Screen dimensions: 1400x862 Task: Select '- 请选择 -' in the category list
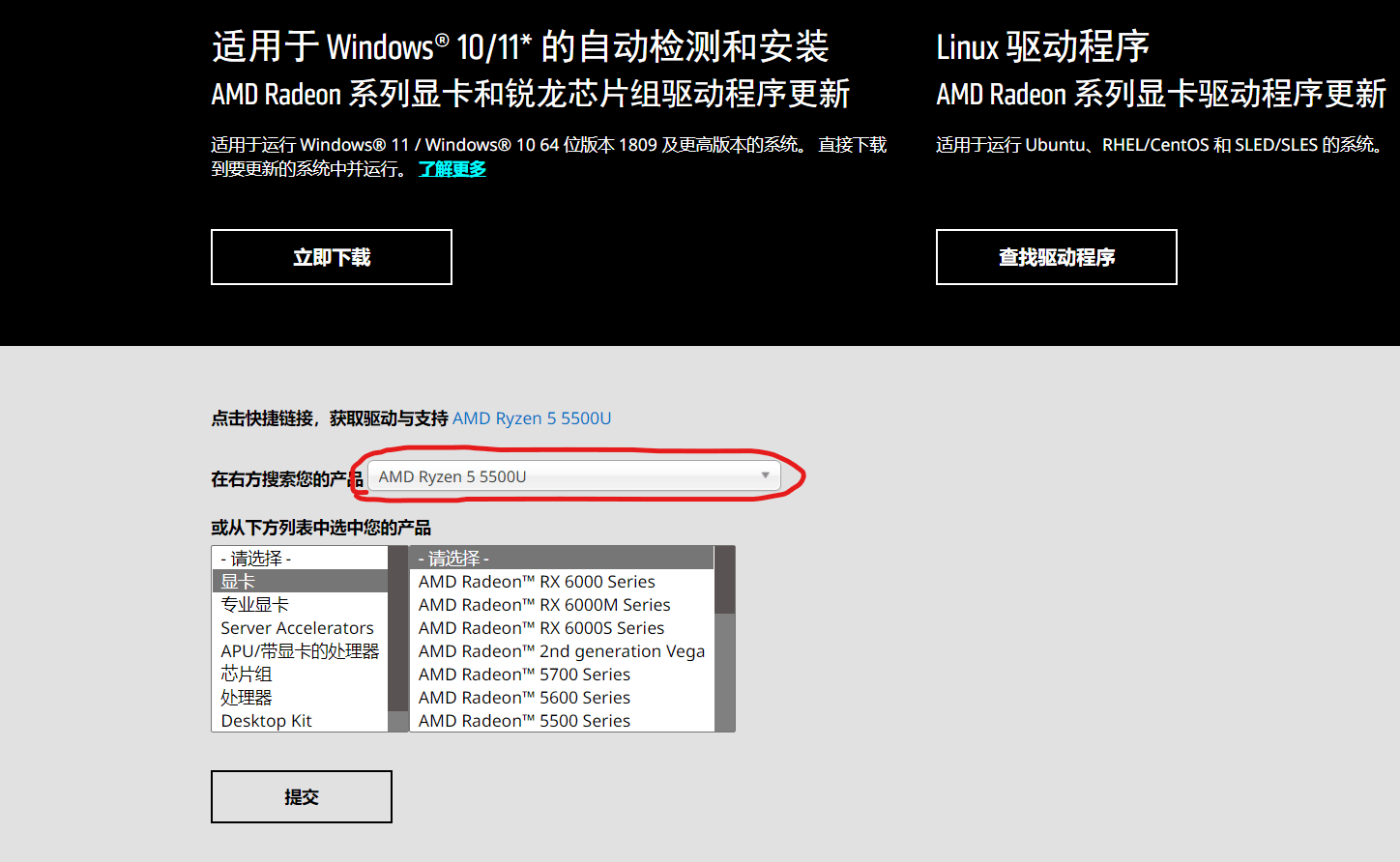300,558
